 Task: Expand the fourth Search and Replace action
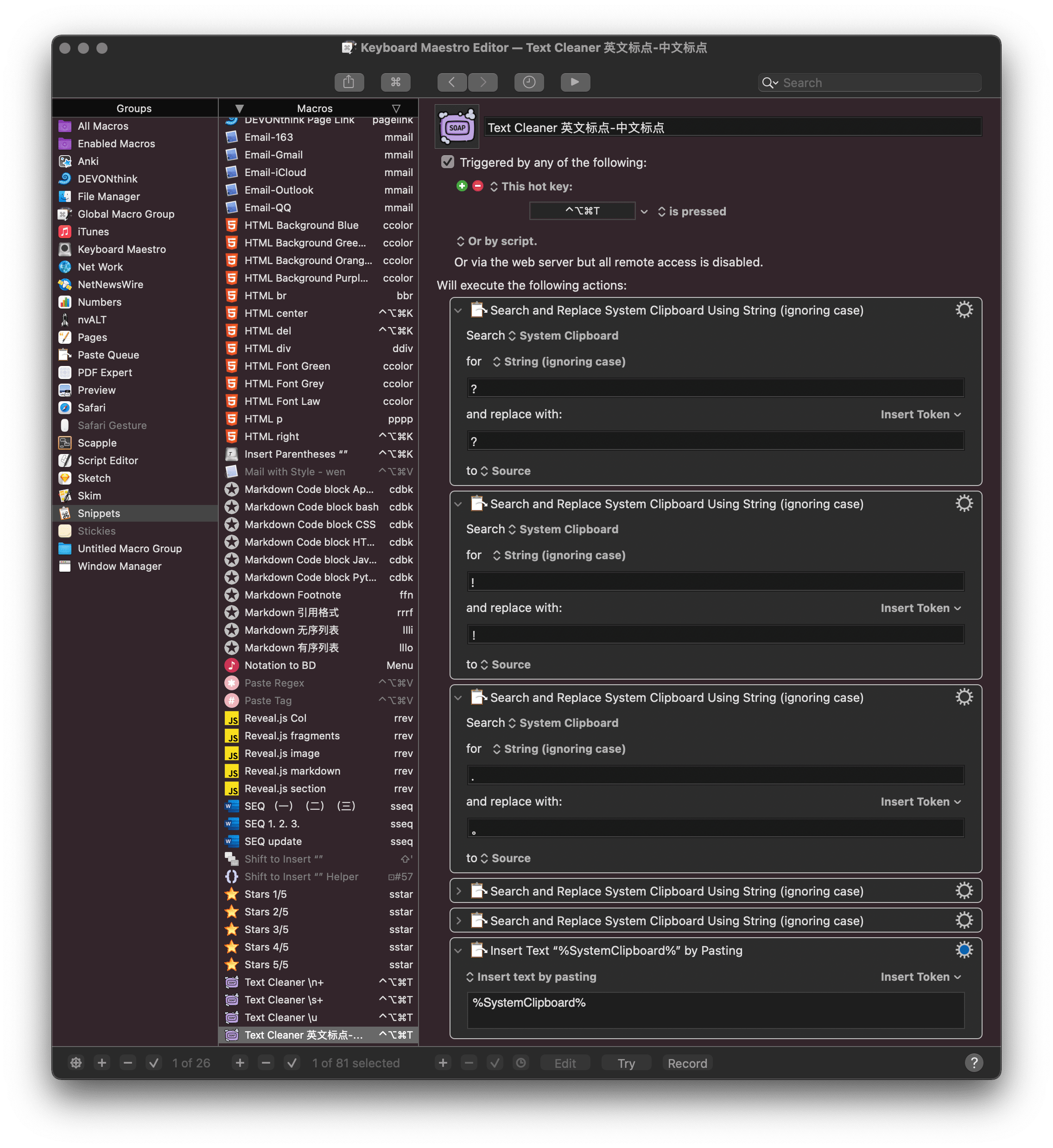(458, 891)
